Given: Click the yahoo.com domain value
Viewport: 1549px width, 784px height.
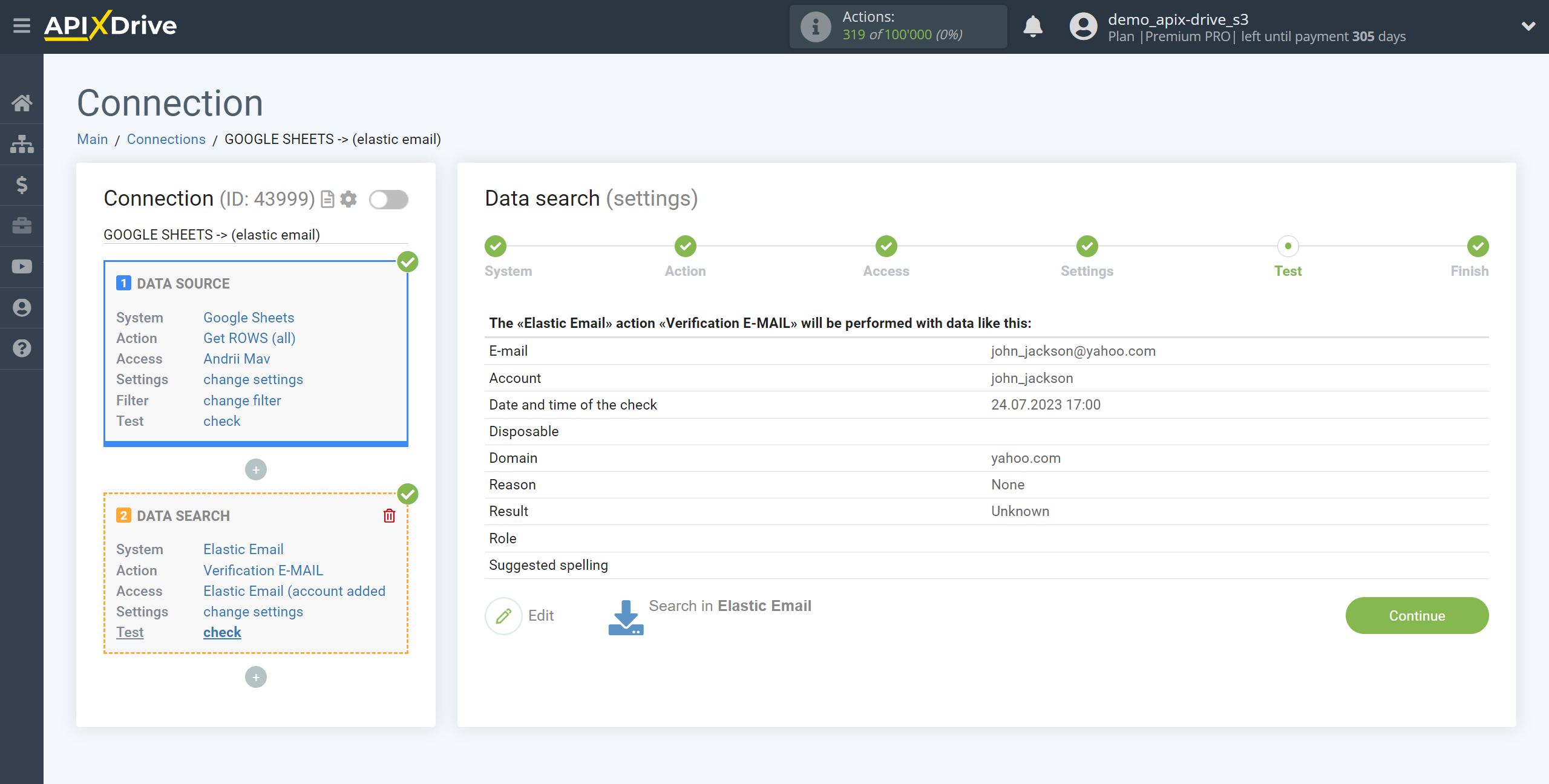Looking at the screenshot, I should pos(1026,458).
